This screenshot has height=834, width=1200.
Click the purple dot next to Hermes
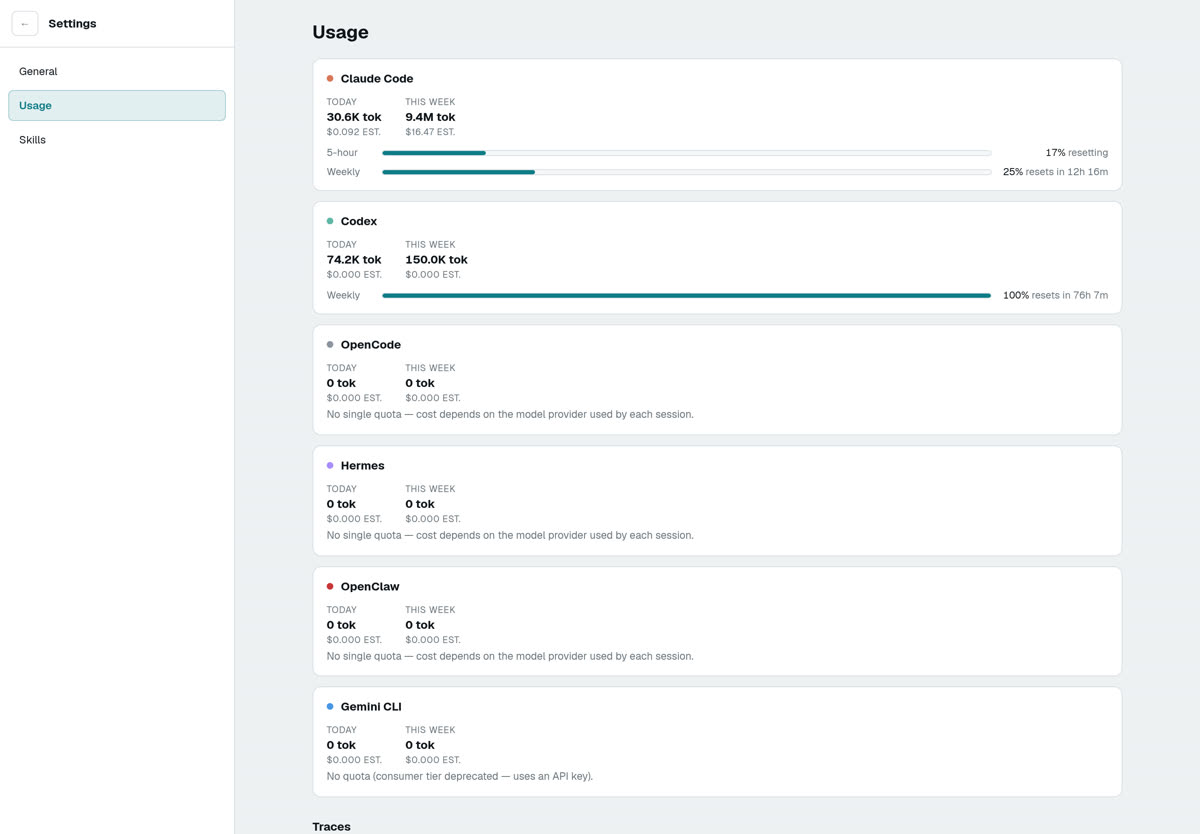[330, 465]
